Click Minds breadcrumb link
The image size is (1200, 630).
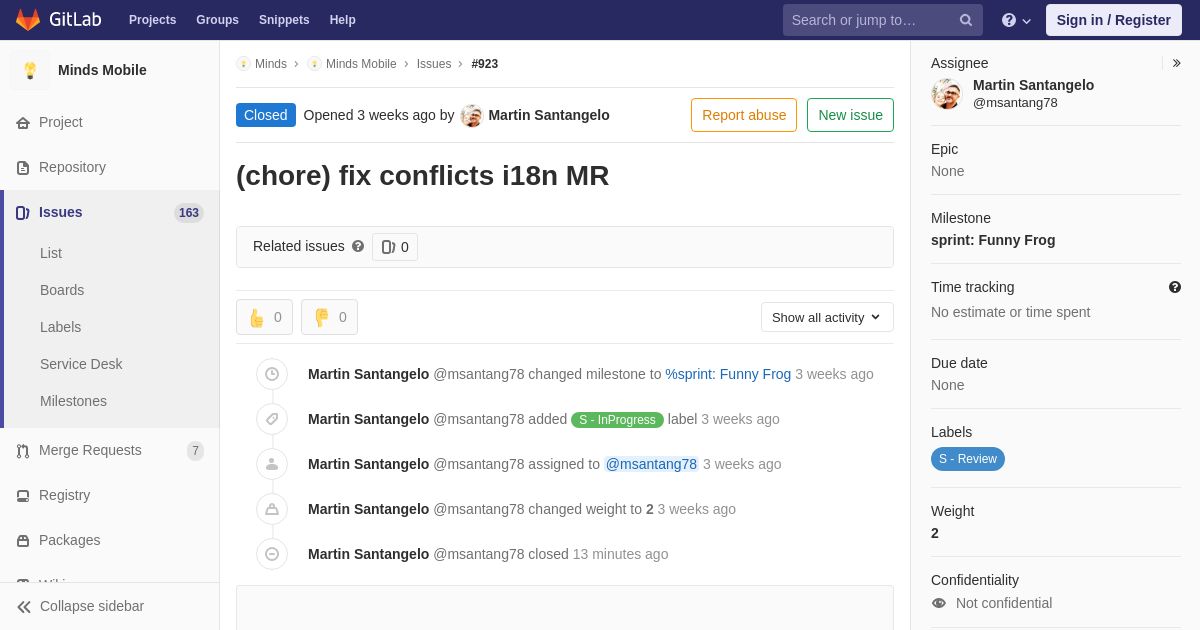pos(271,64)
